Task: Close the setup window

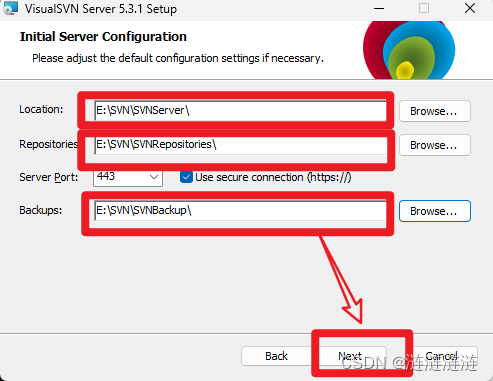Action: click(x=470, y=8)
